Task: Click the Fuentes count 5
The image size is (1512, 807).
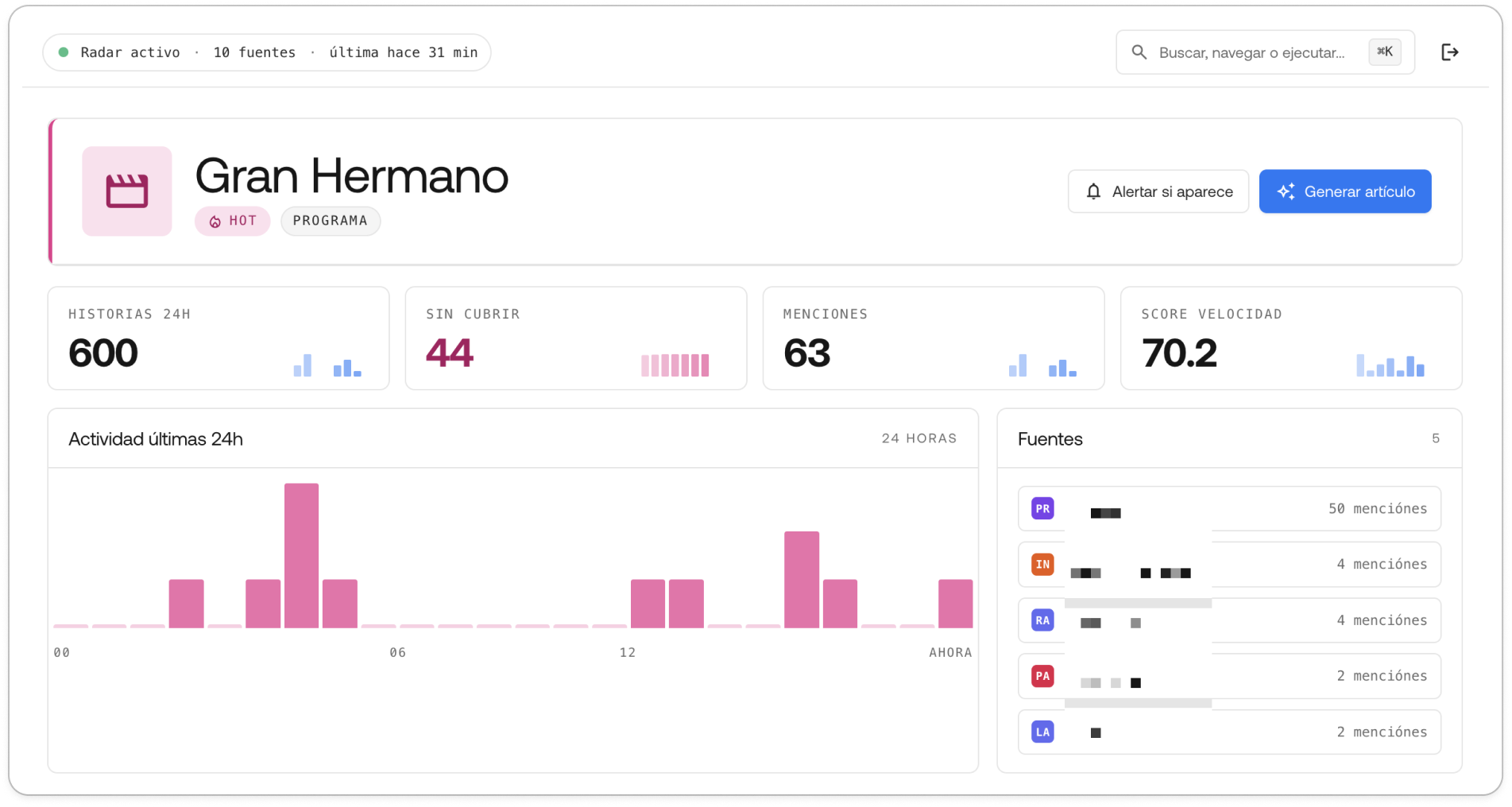Action: click(1436, 438)
